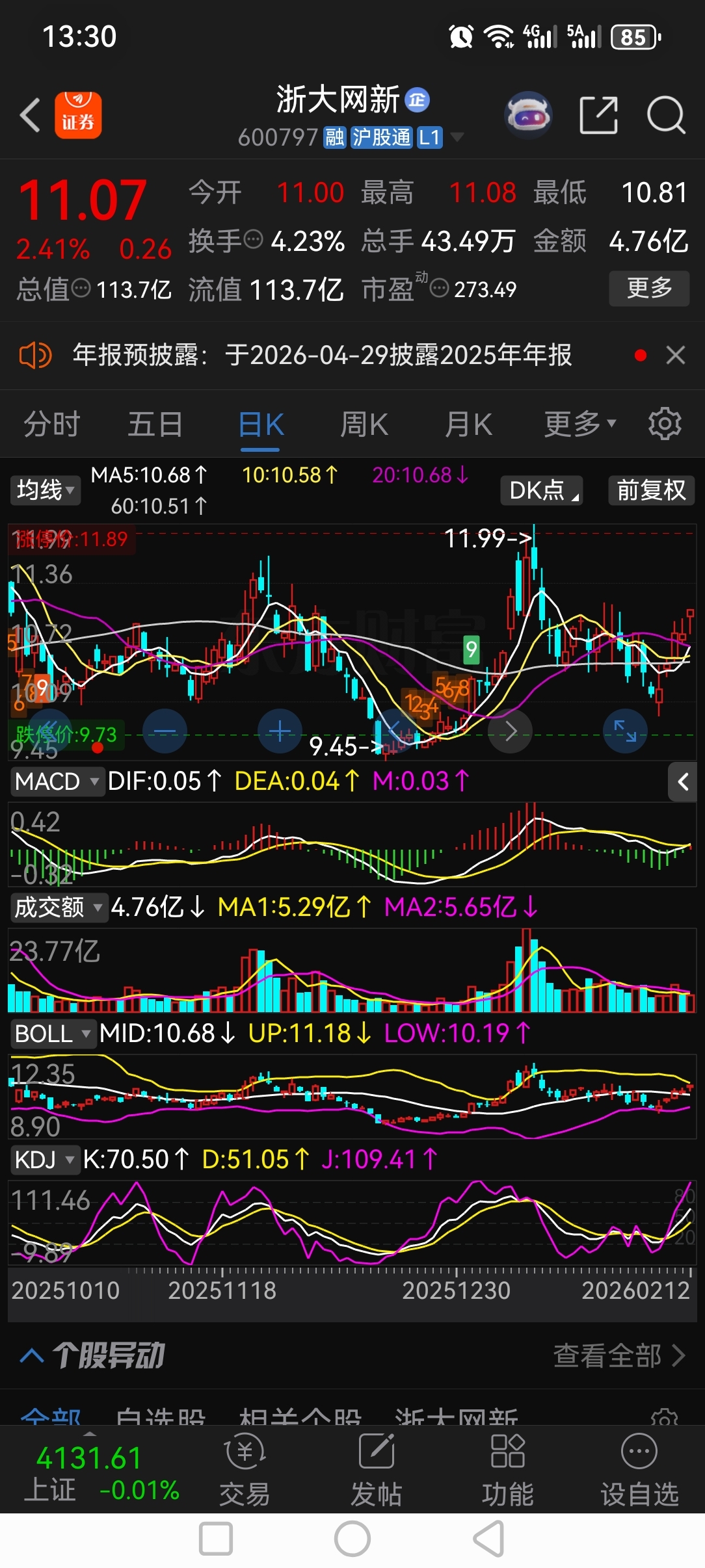705x1568 pixels.
Task: Tap red dot at 跌停价 line
Action: [x=98, y=748]
